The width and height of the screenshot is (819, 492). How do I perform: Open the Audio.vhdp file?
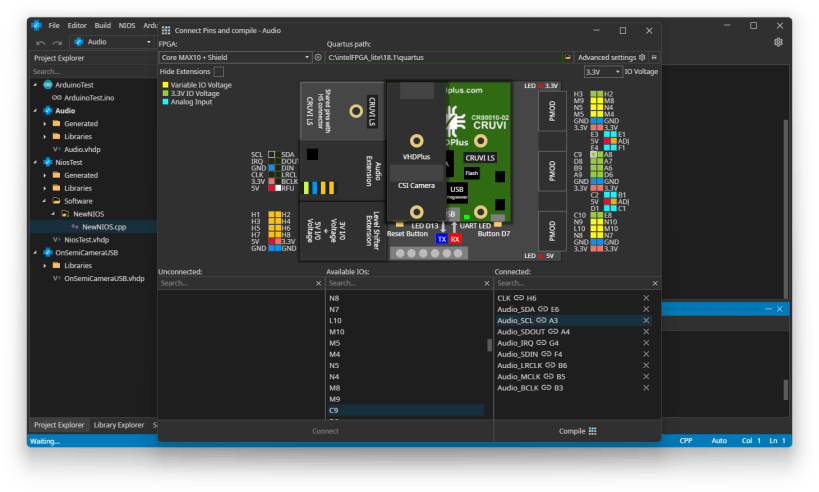click(83, 149)
